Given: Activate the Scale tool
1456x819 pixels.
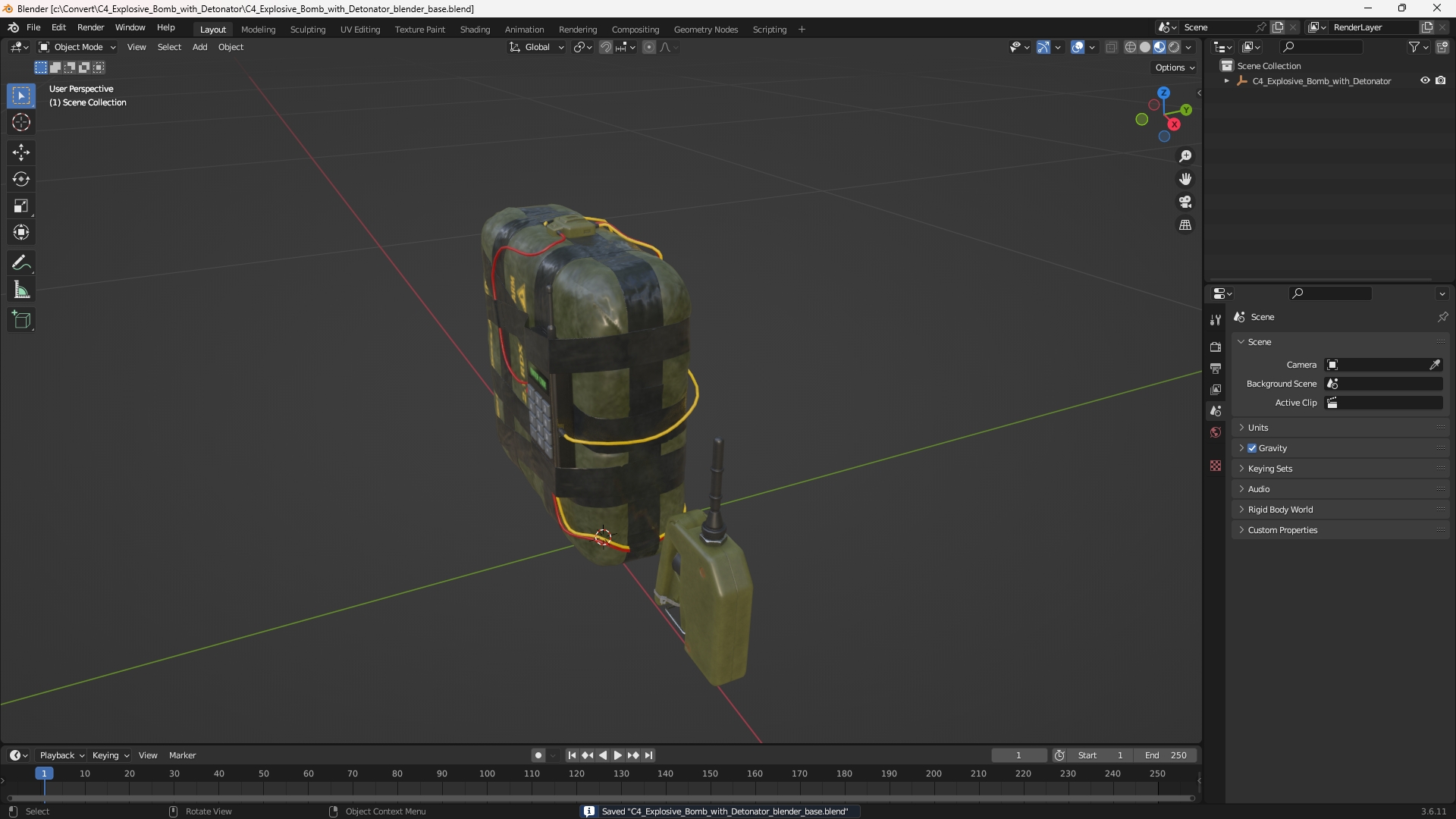Looking at the screenshot, I should [x=21, y=206].
